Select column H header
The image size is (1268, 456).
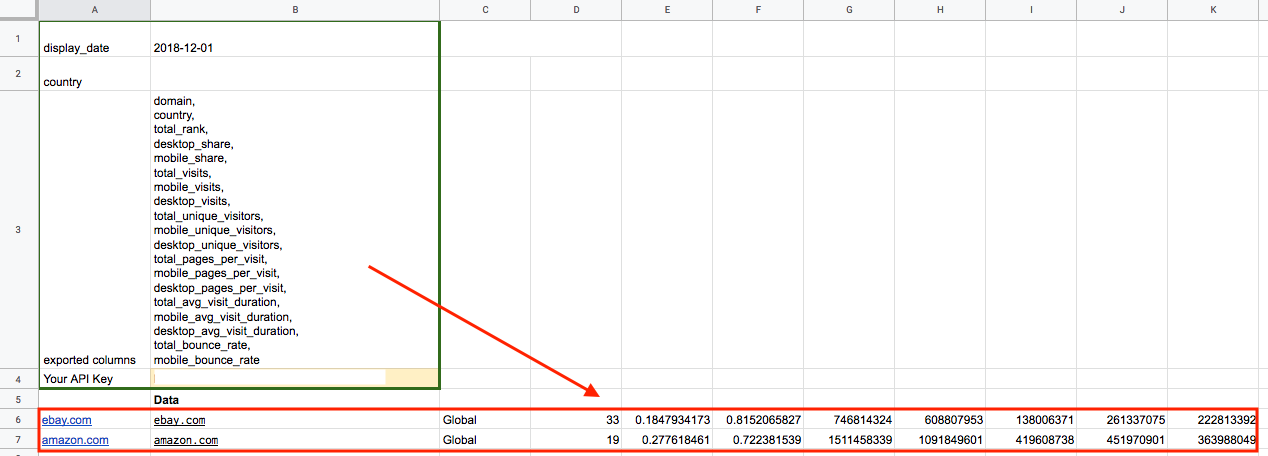pos(940,10)
